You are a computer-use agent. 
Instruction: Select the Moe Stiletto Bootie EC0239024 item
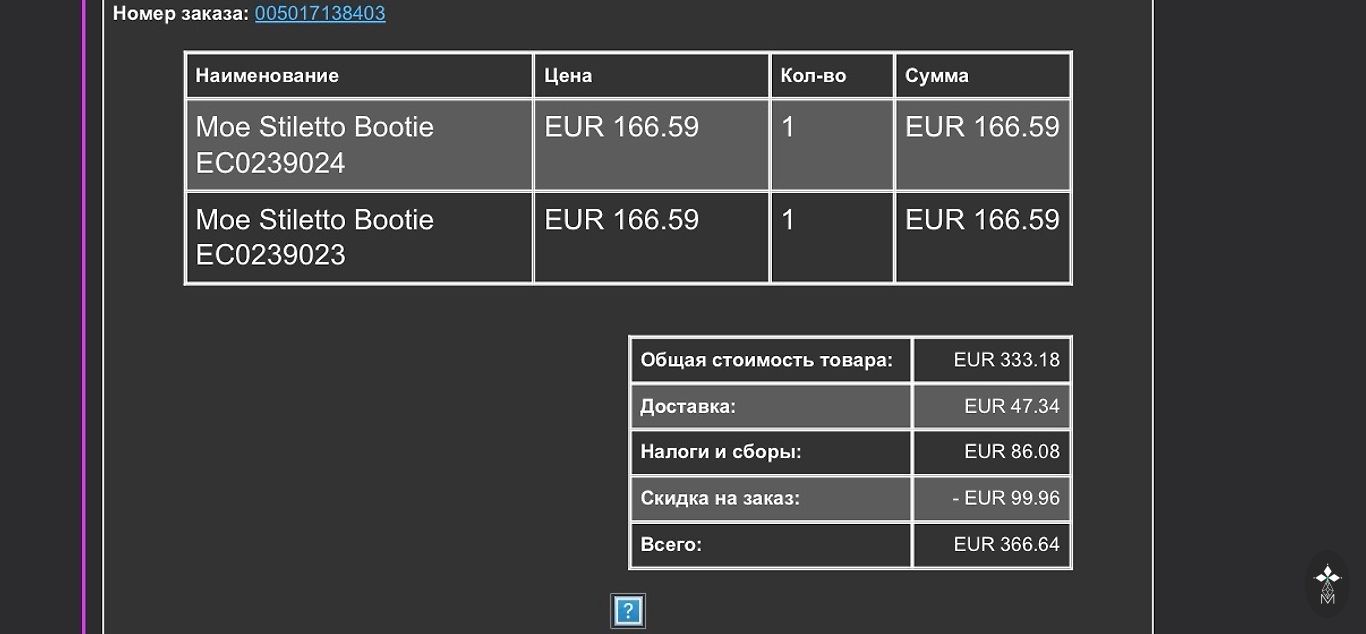[x=315, y=145]
